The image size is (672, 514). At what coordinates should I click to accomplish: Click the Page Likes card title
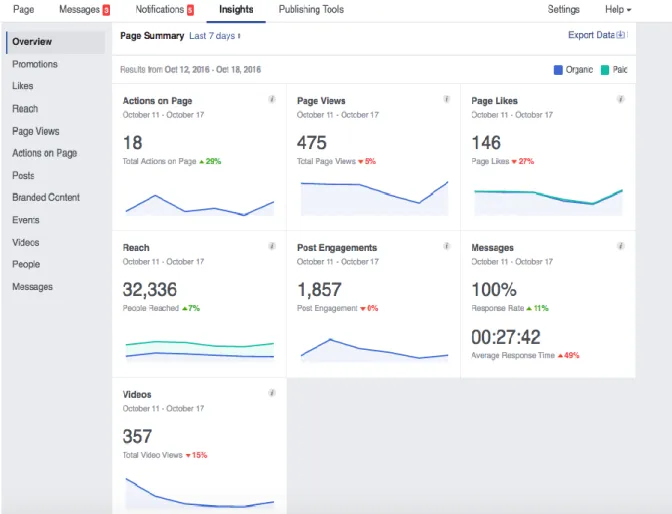point(494,101)
